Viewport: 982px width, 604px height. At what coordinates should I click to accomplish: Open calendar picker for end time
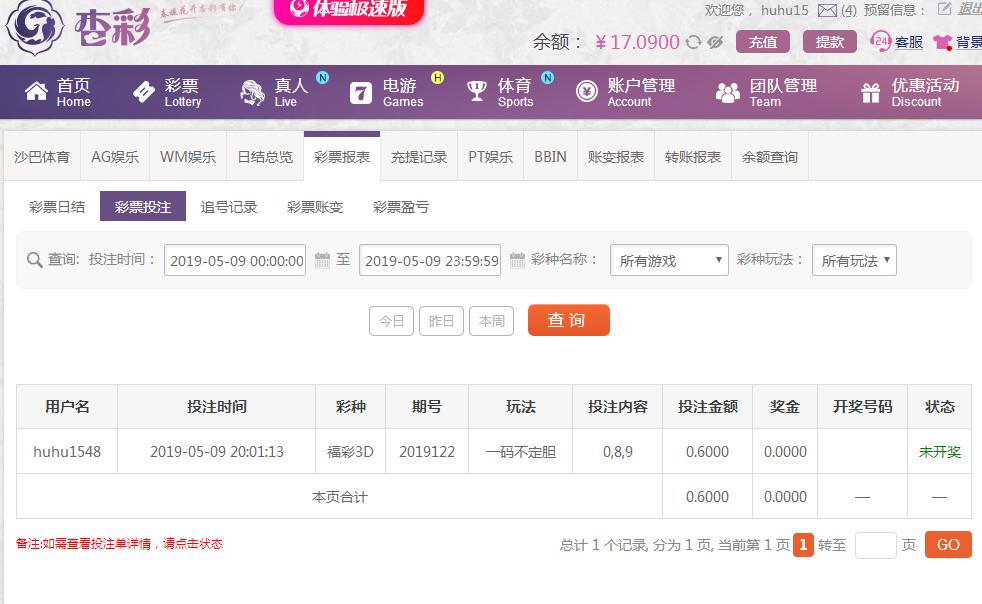(517, 260)
